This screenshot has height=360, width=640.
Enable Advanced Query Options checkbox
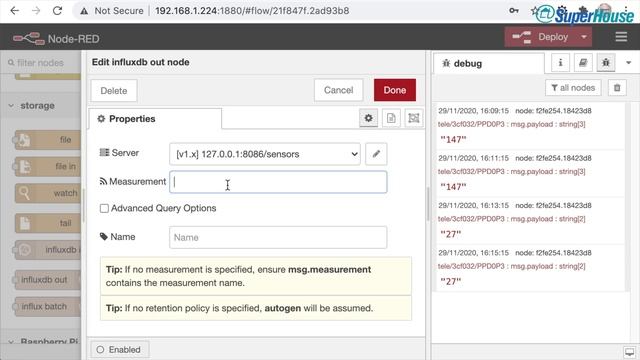pos(104,209)
